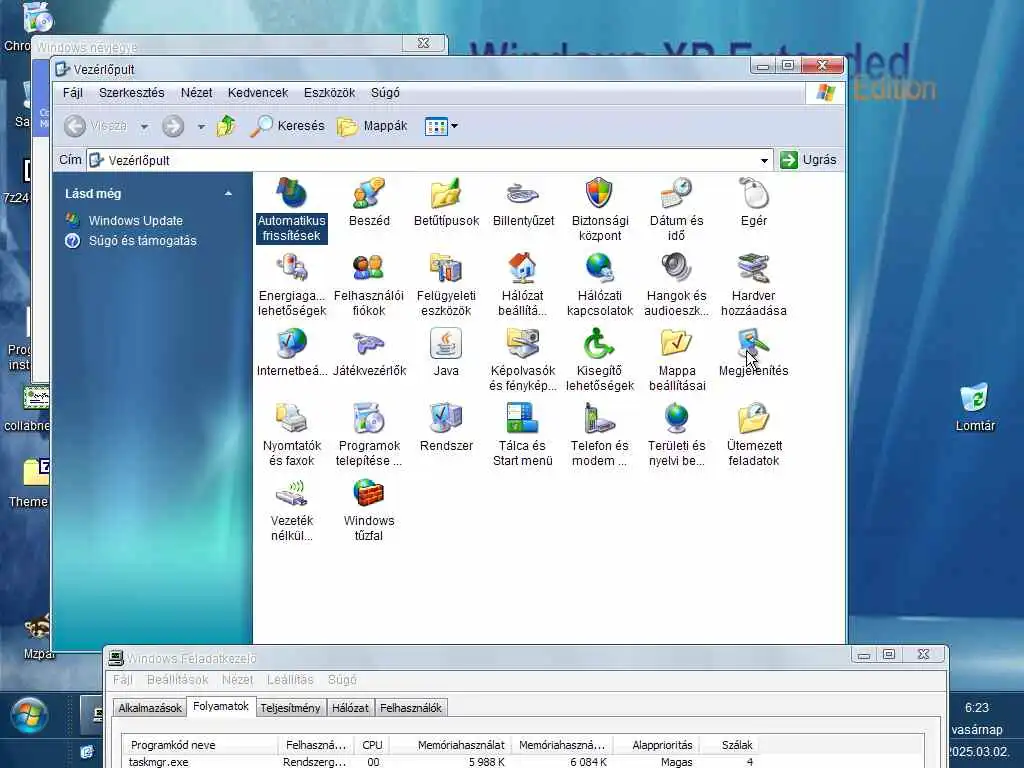This screenshot has width=1024, height=768.
Task: Switch to Teljesítmény tab in Feladatkezelő
Action: [x=290, y=708]
